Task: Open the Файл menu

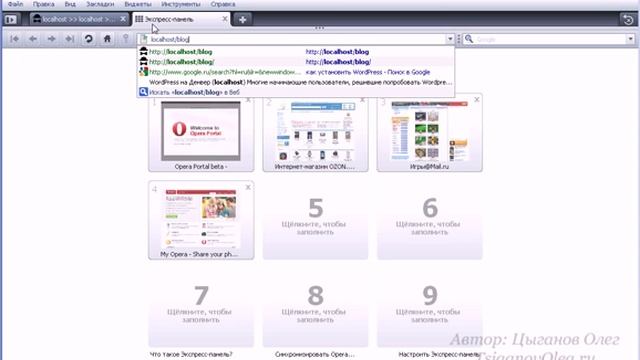Action: click(15, 4)
